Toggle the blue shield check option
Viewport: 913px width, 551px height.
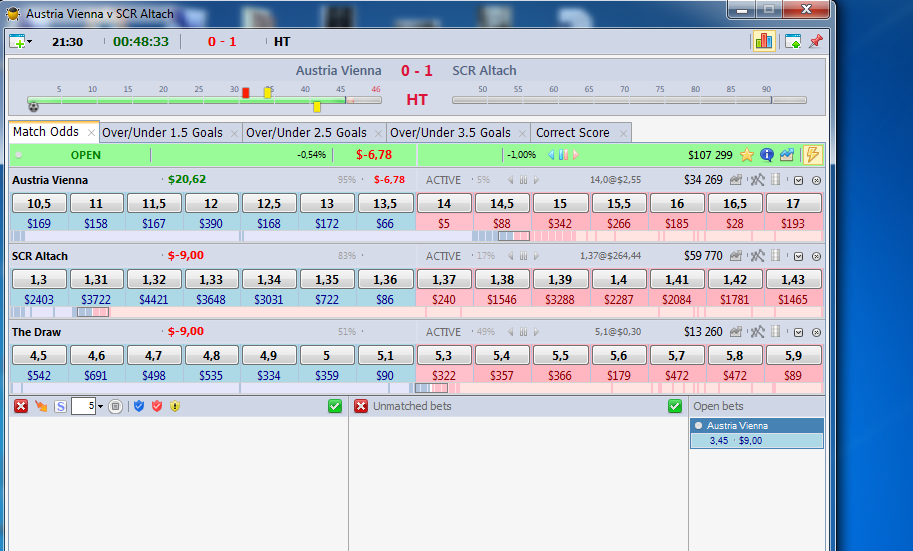pyautogui.click(x=139, y=406)
